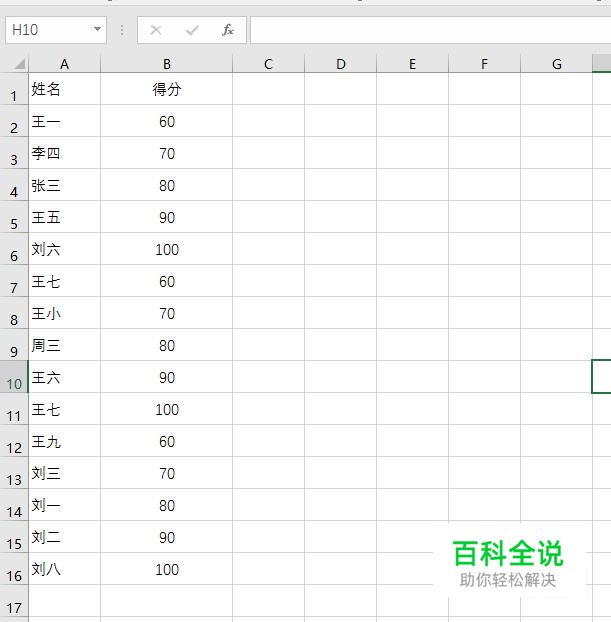Screen dimensions: 611x622
Task: Click the formula bar options dots
Action: 122,30
